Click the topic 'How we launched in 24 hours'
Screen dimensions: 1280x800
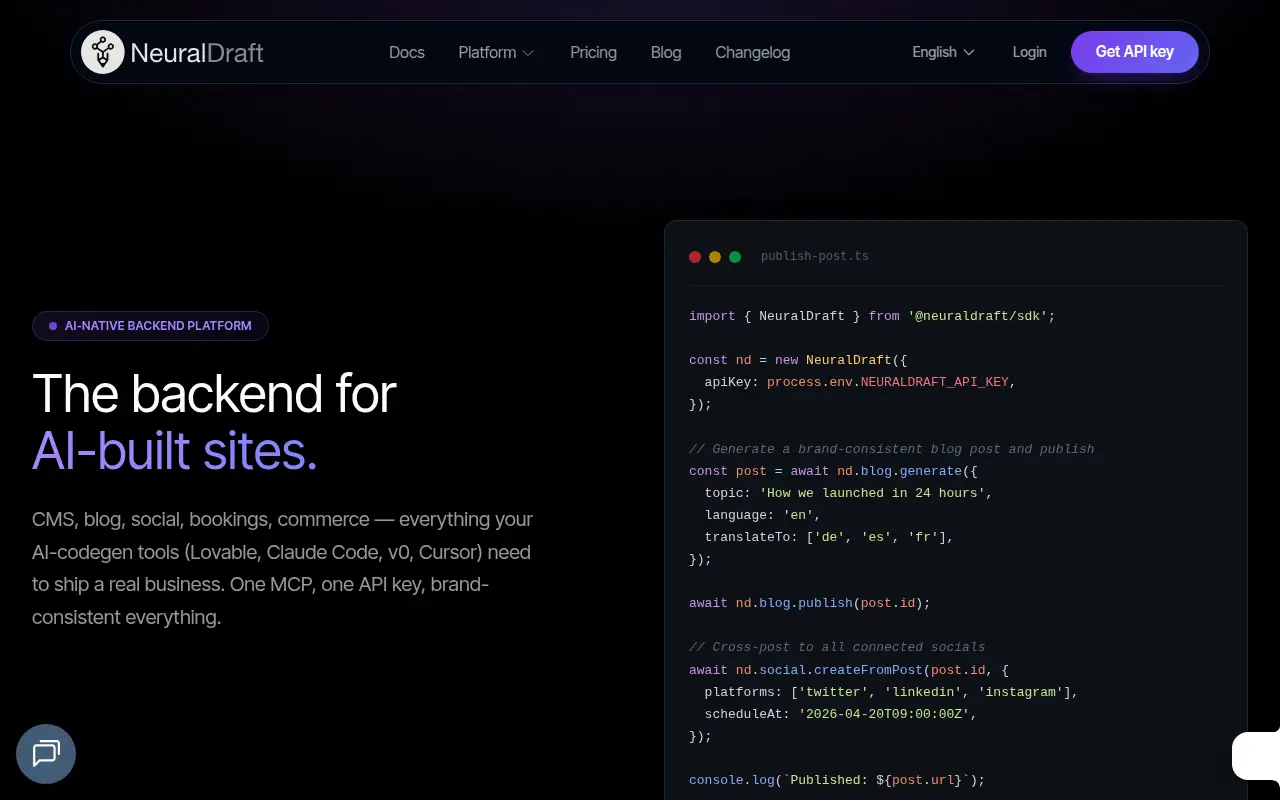pos(848,493)
